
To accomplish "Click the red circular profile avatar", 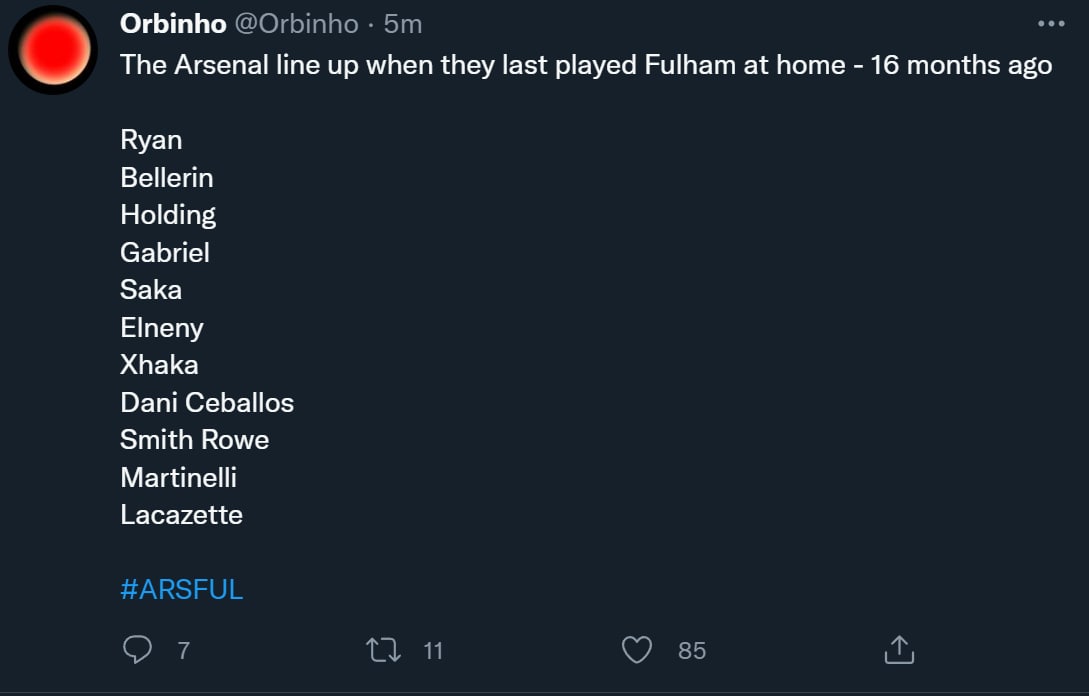I will [53, 50].
